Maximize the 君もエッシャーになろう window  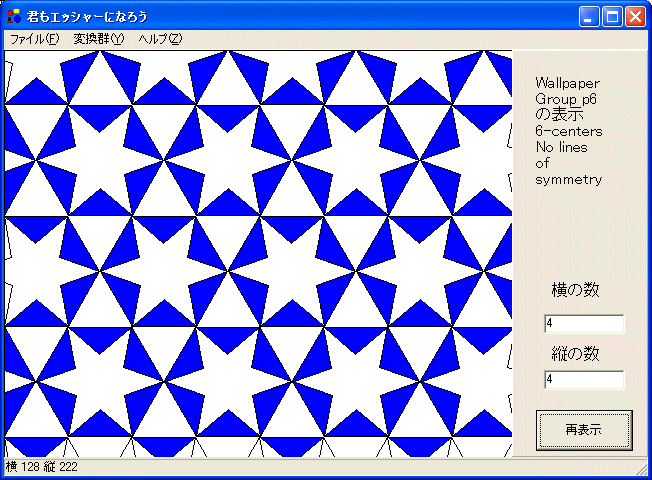coord(612,17)
